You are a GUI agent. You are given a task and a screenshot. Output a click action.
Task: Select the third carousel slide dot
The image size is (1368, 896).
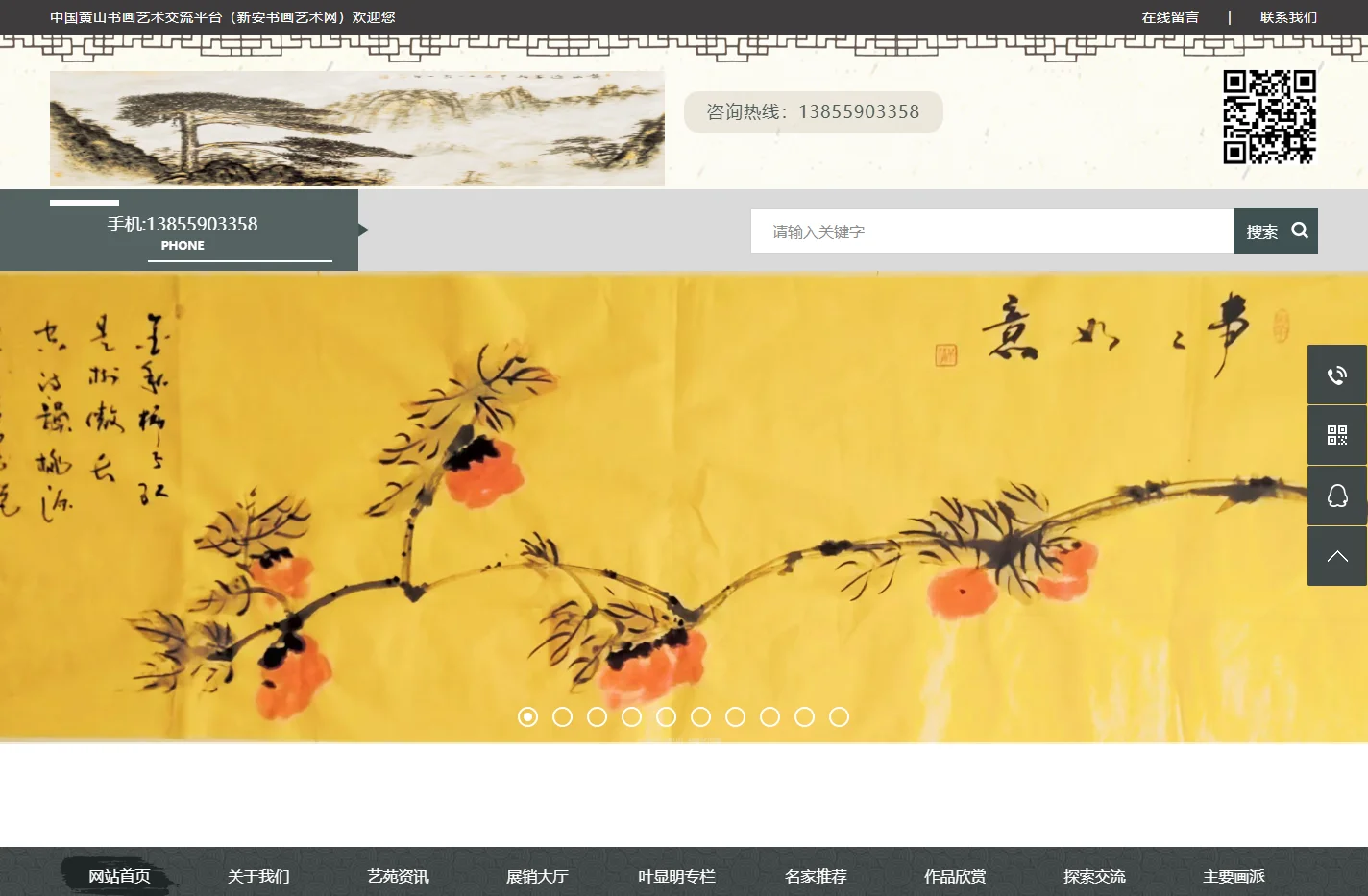pyautogui.click(x=598, y=717)
